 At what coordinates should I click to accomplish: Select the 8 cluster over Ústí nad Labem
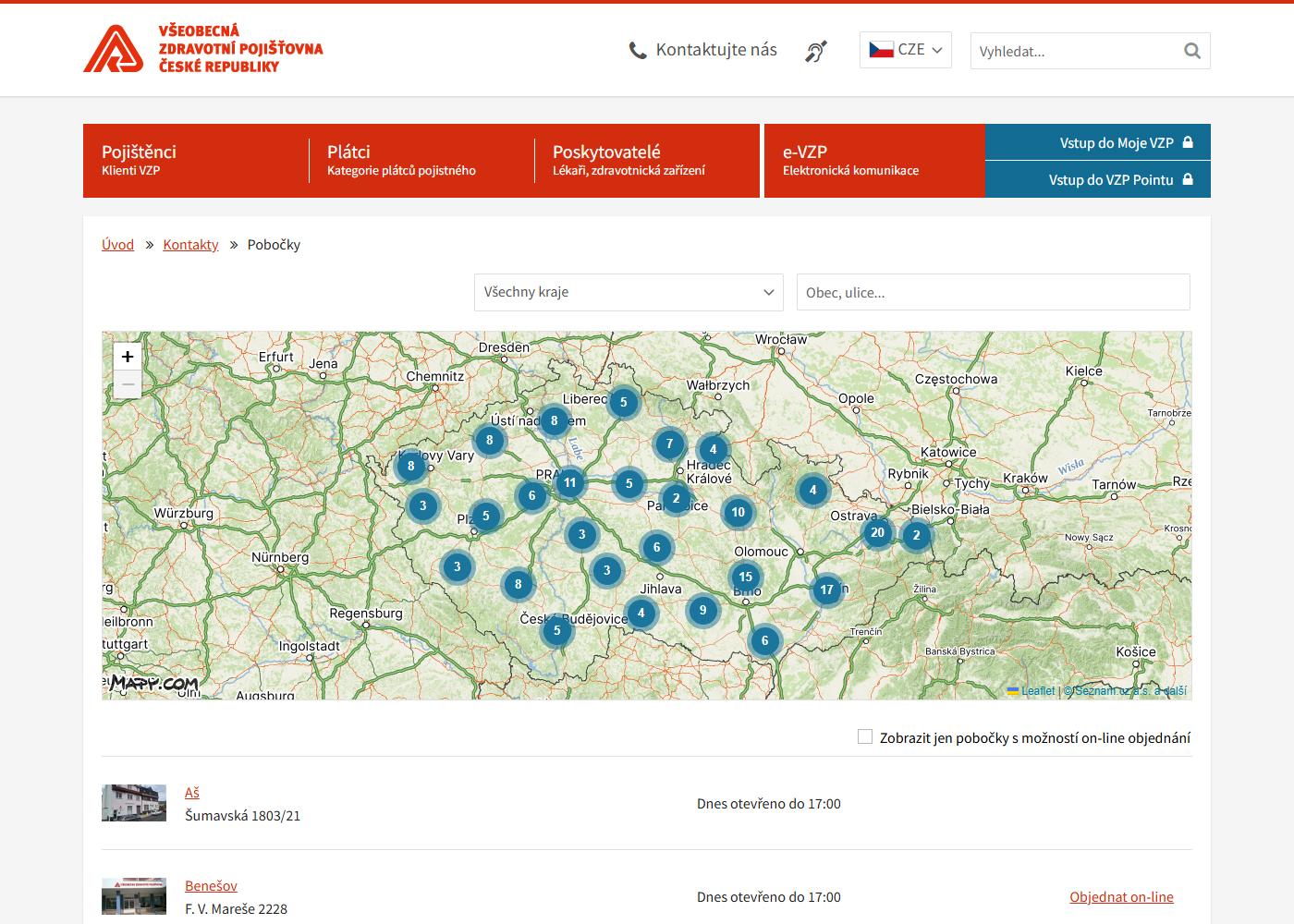click(x=554, y=421)
